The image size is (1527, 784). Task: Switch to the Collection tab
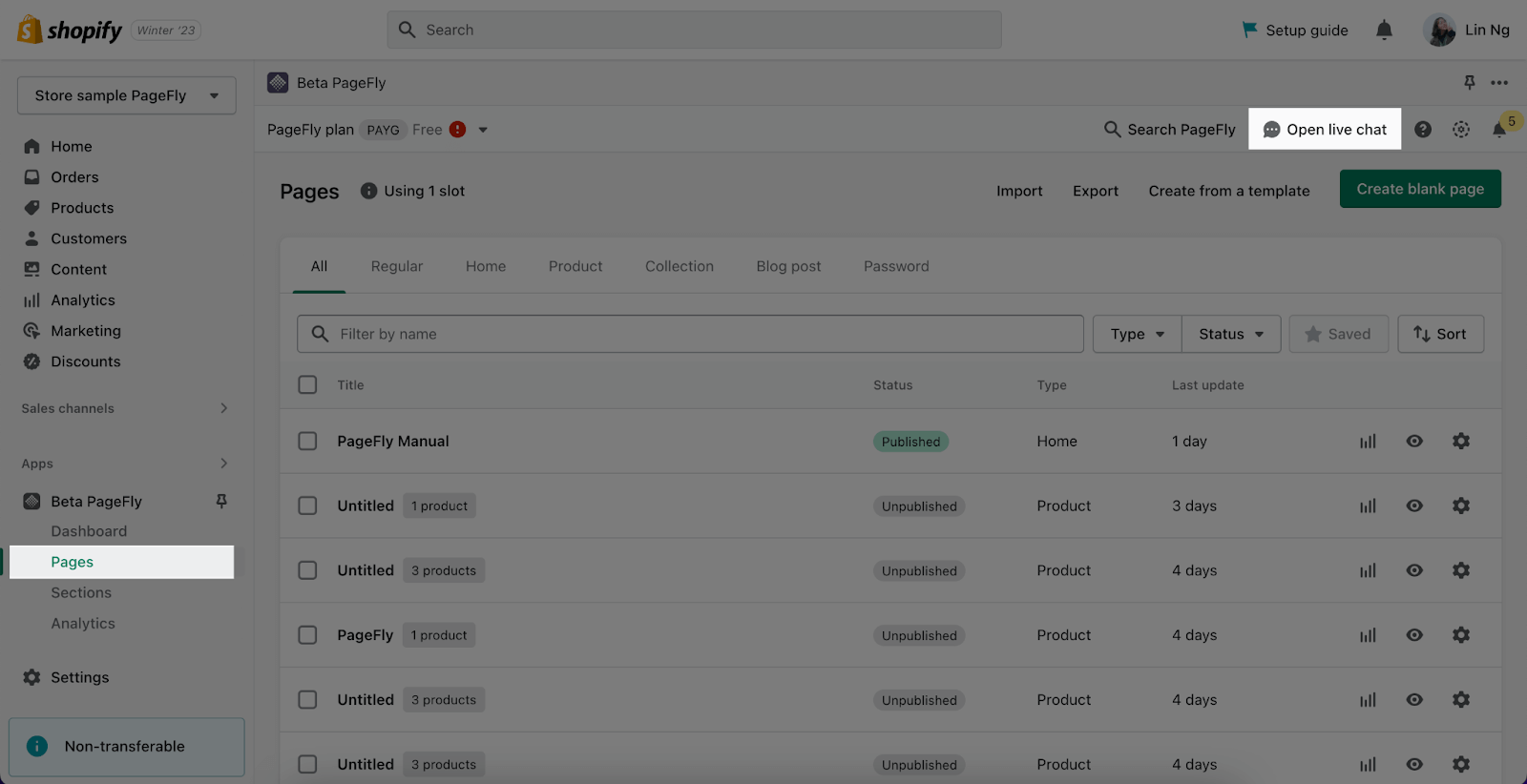click(x=680, y=267)
